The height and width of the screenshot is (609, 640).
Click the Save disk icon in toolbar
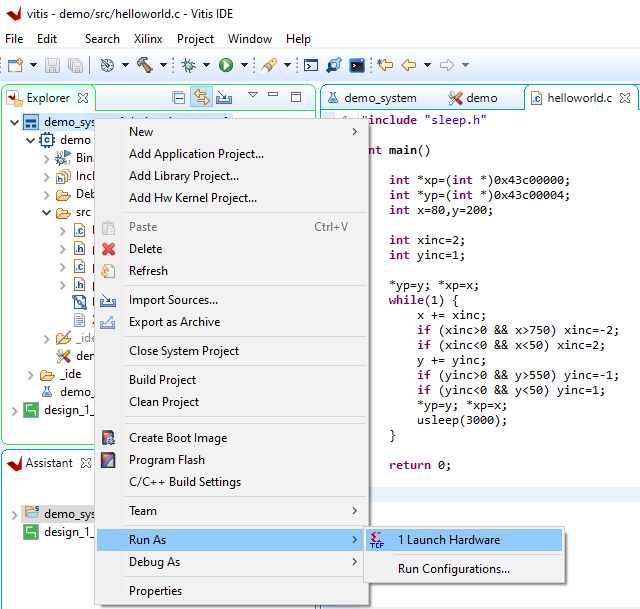click(52, 66)
